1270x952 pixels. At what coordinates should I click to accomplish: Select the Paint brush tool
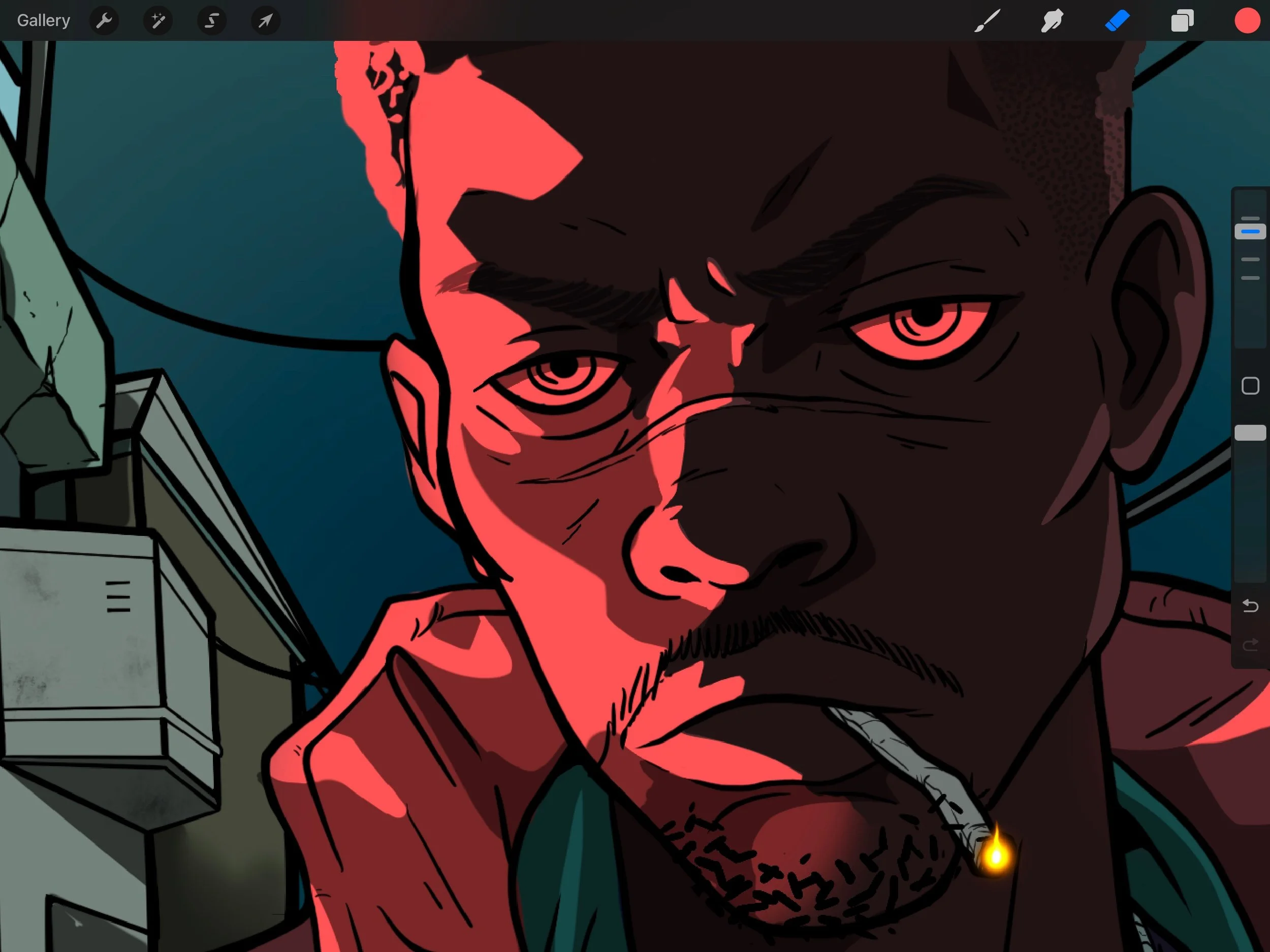pos(987,21)
